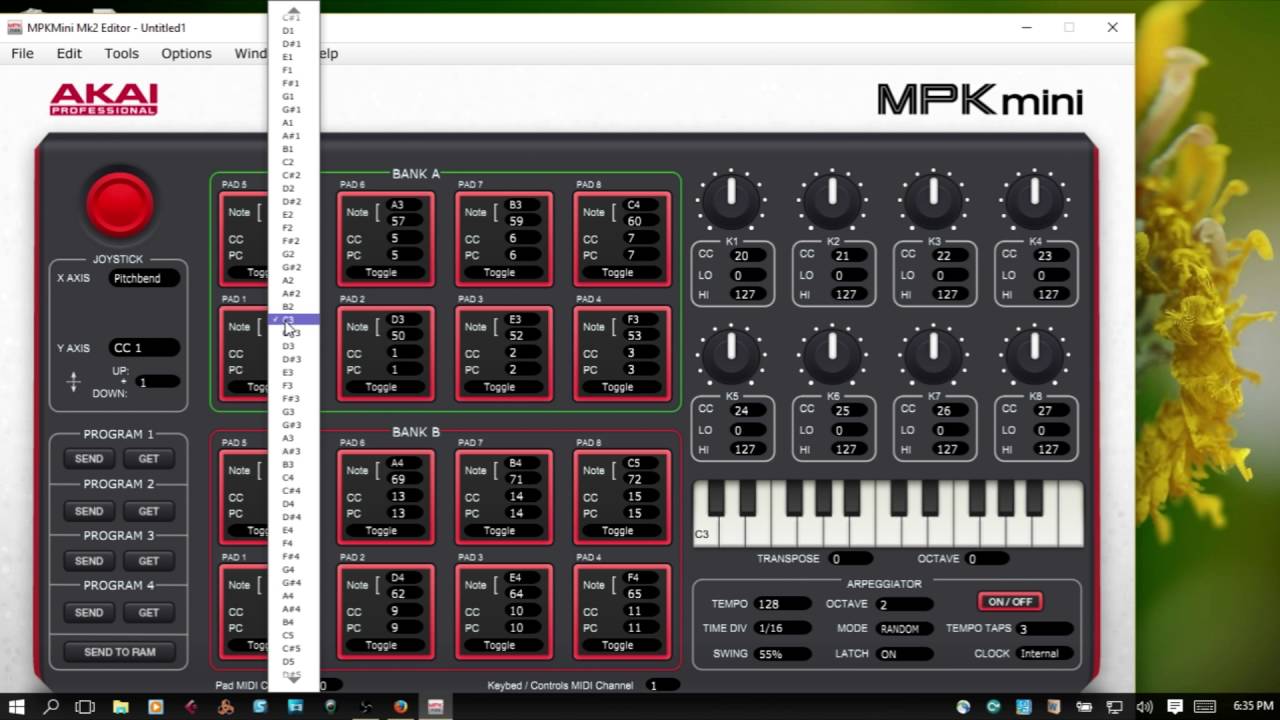Open the volume control in system tray

1144,707
